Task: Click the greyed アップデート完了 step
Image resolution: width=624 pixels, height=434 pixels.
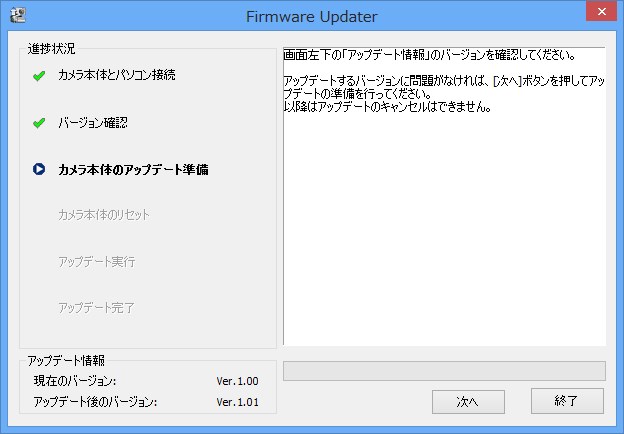Action: click(x=96, y=307)
